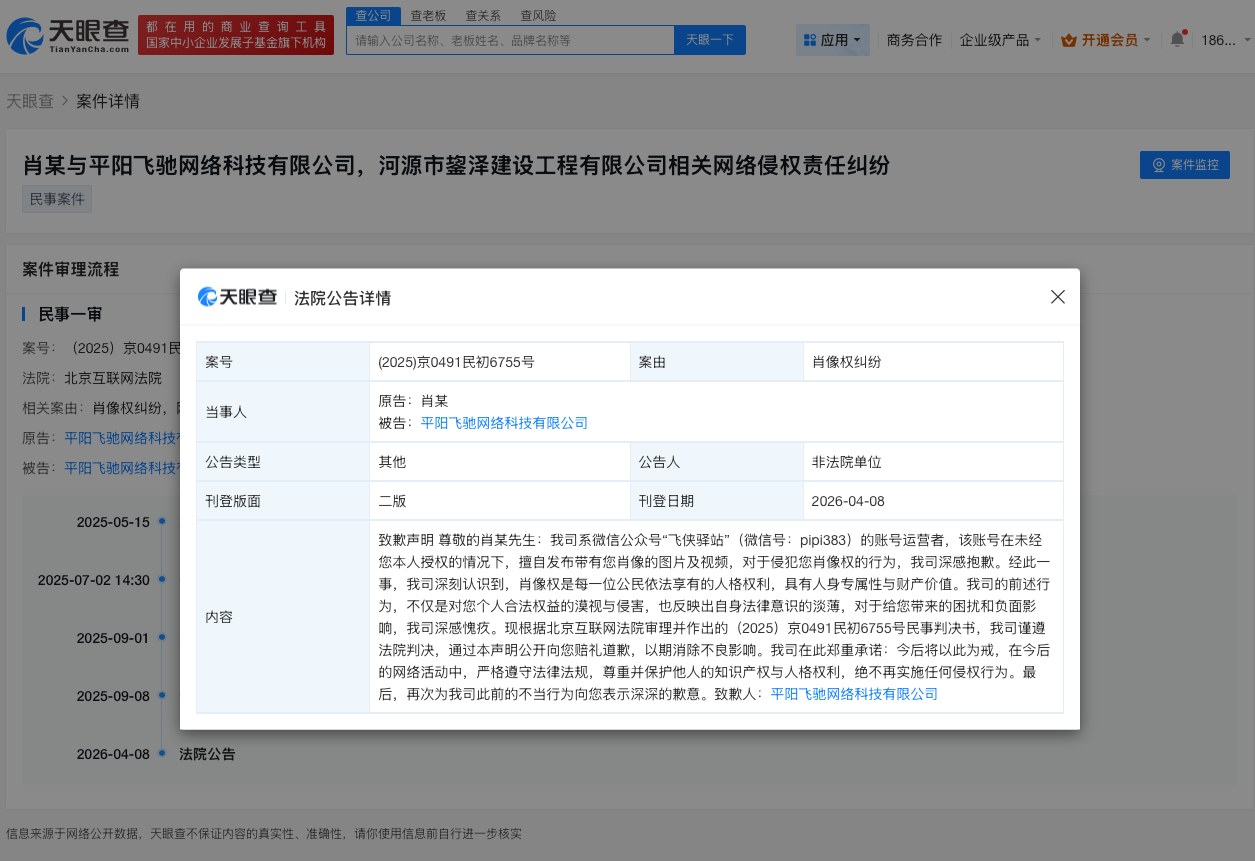Open defendant link 平阳飞驰网络科技有限公司
The width and height of the screenshot is (1255, 861).
(x=504, y=423)
